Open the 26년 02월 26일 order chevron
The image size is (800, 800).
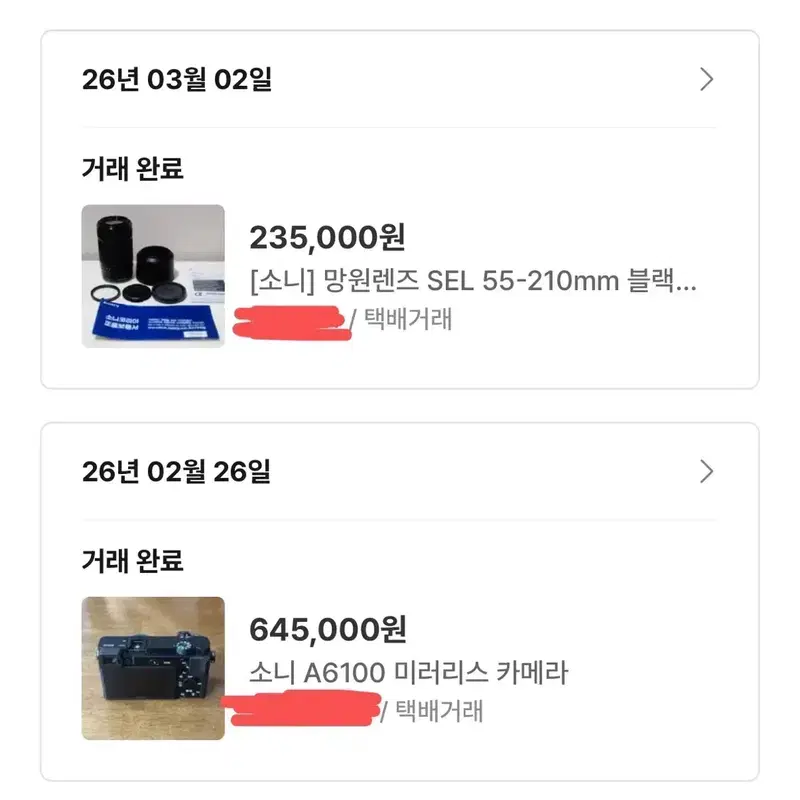click(707, 471)
